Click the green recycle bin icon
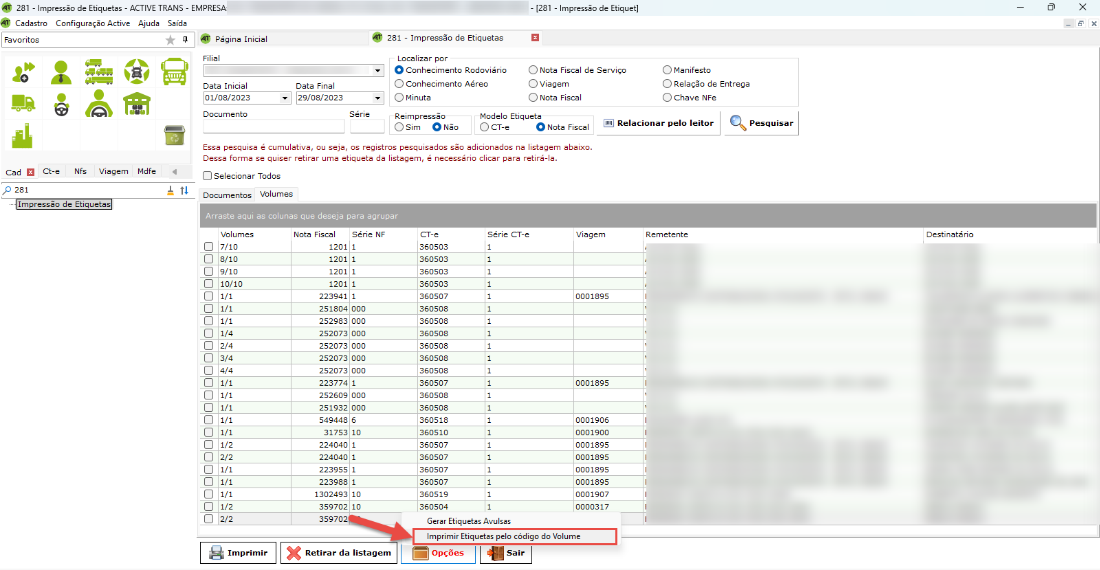1100x570 pixels. 174,135
